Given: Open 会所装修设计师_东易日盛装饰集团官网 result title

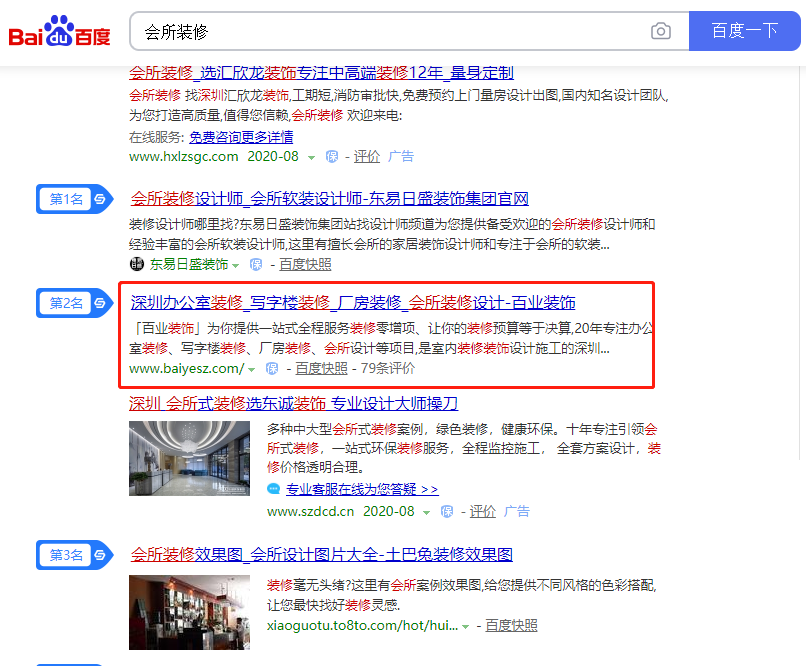Looking at the screenshot, I should 329,198.
